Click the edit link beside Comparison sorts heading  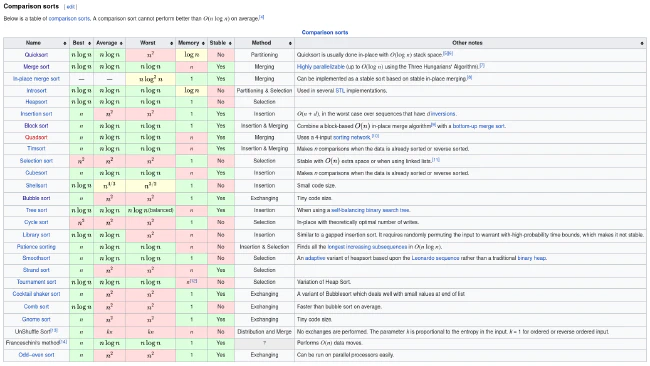71,7
